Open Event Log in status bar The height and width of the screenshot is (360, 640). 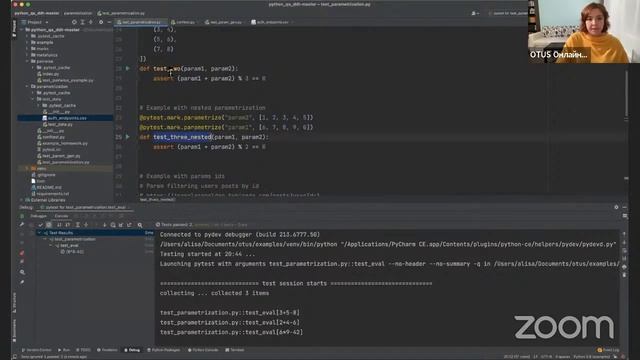608,350
